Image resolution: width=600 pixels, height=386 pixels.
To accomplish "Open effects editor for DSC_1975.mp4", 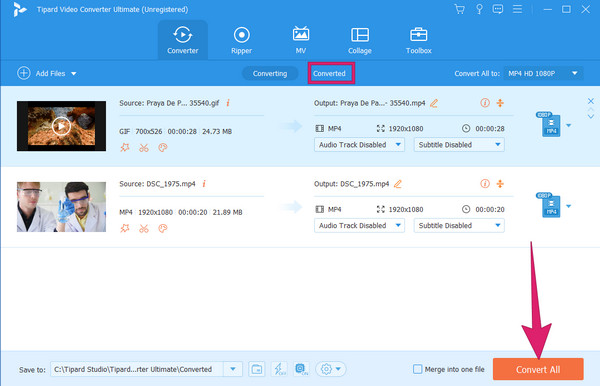I will (125, 228).
